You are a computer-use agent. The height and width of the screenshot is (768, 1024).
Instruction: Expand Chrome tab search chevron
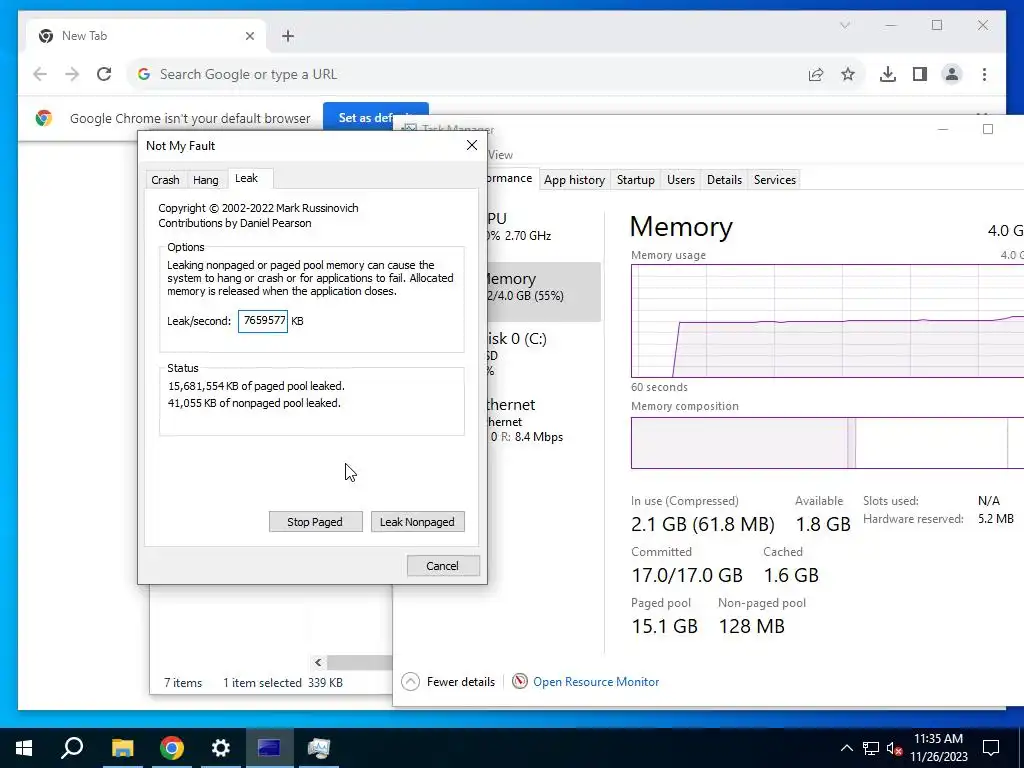[x=844, y=25]
